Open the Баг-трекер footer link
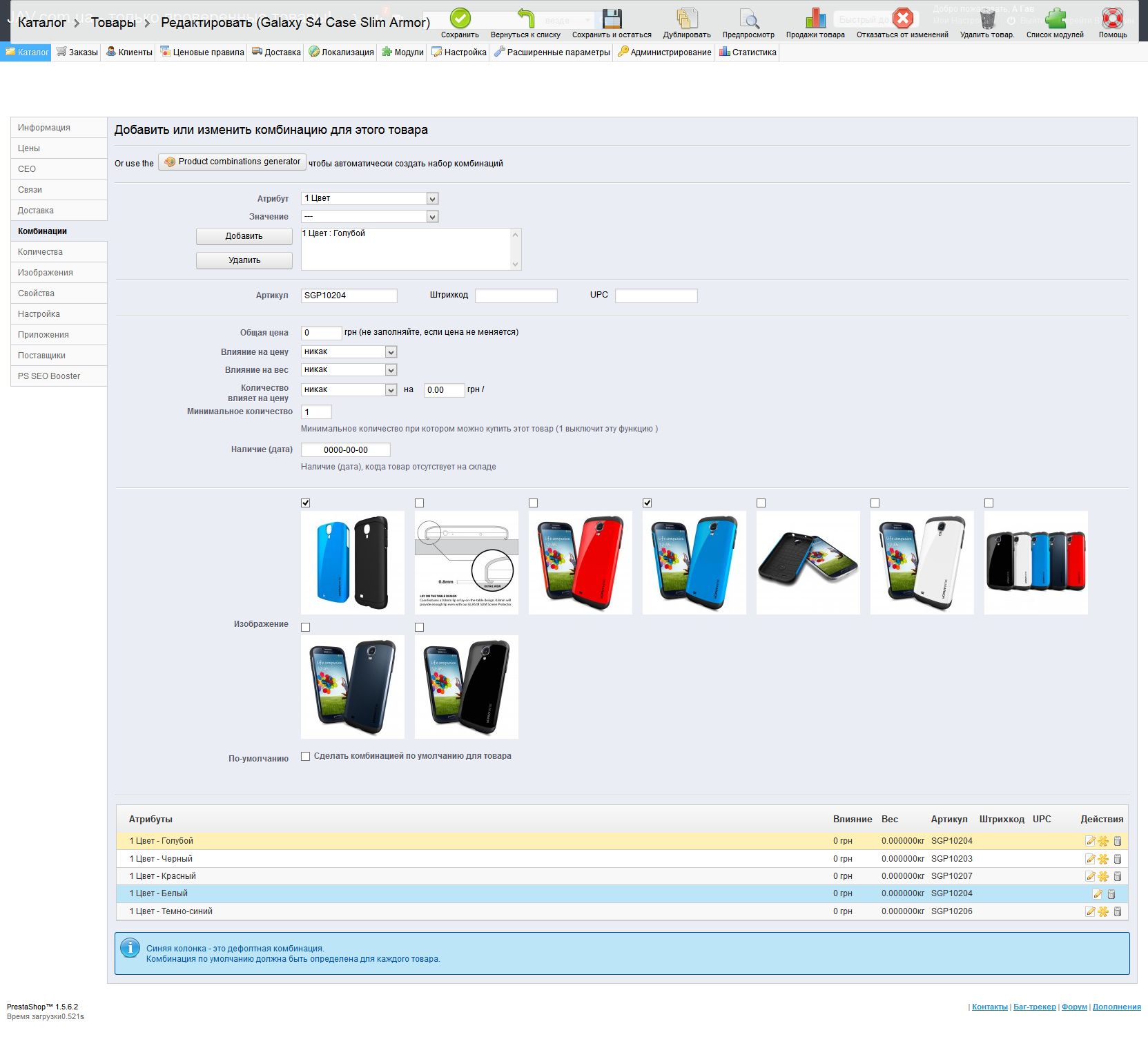Viewport: 1148px width, 1046px height. coord(1035,1007)
